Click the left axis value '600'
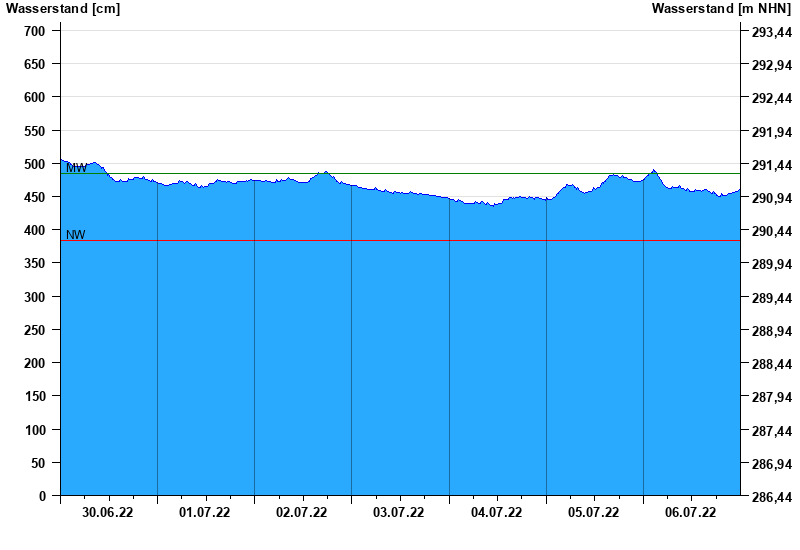 click(35, 97)
